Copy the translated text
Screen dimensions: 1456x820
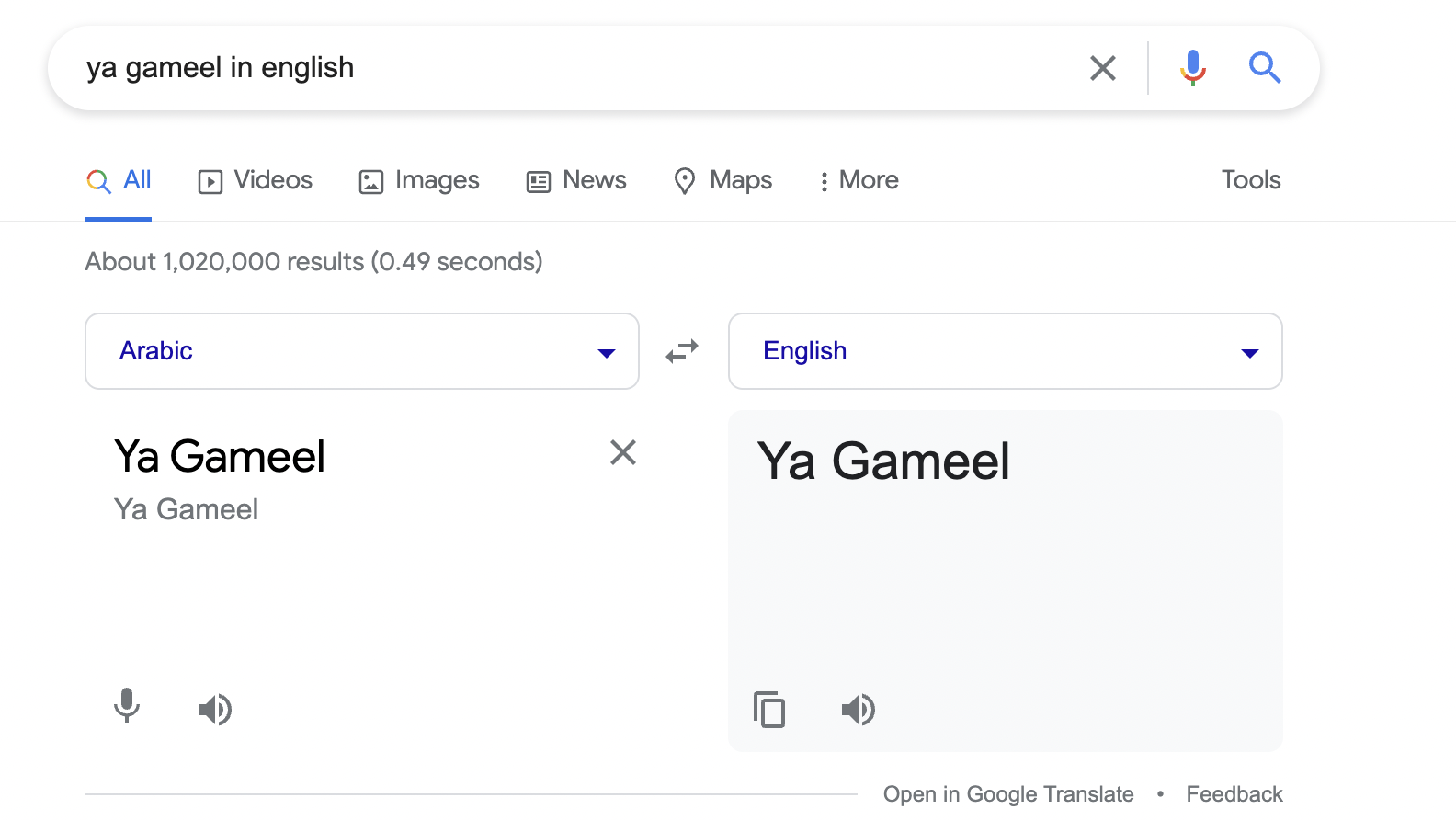click(769, 709)
